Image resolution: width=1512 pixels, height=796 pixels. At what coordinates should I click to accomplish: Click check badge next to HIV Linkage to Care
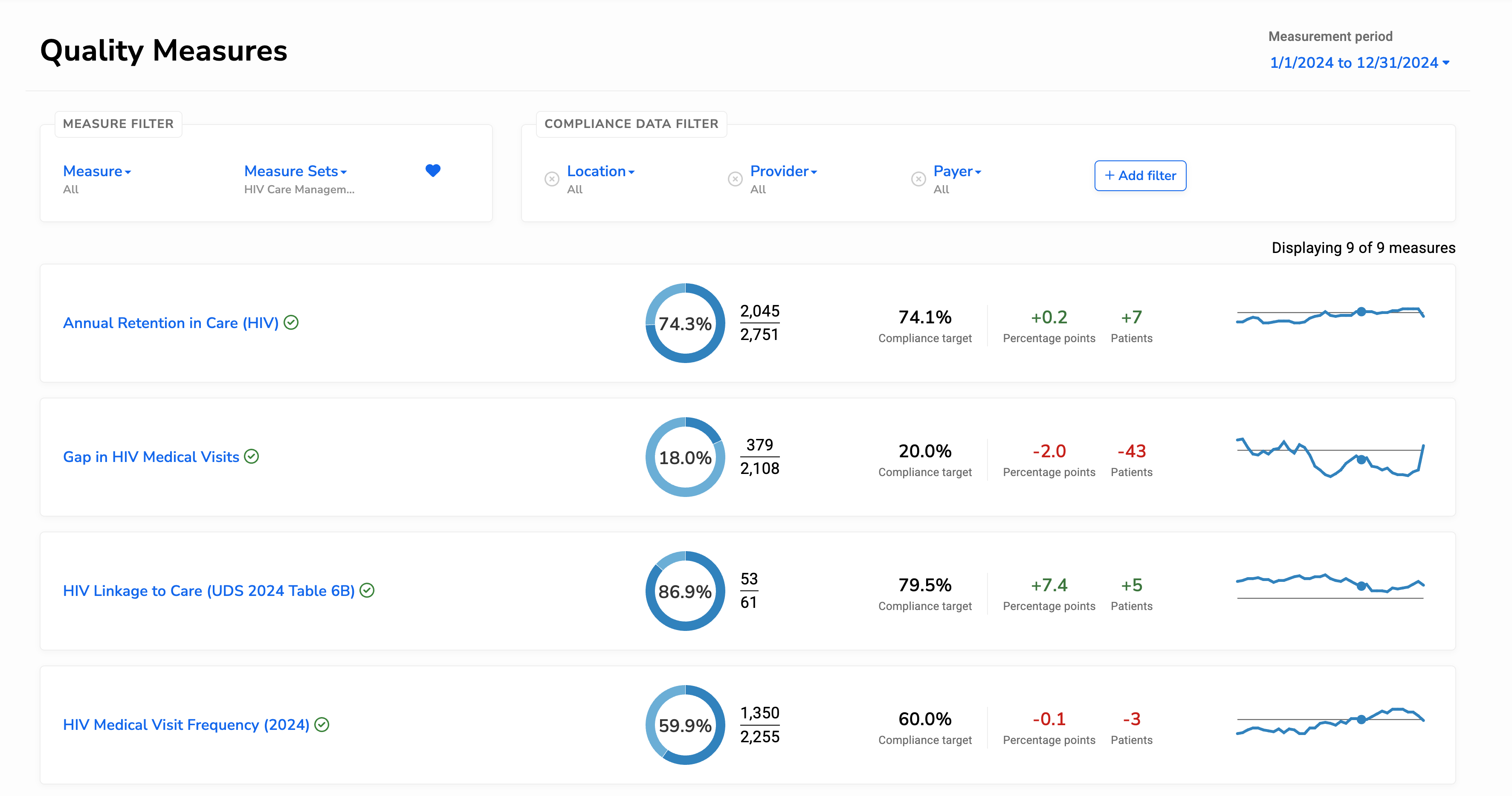coord(368,590)
